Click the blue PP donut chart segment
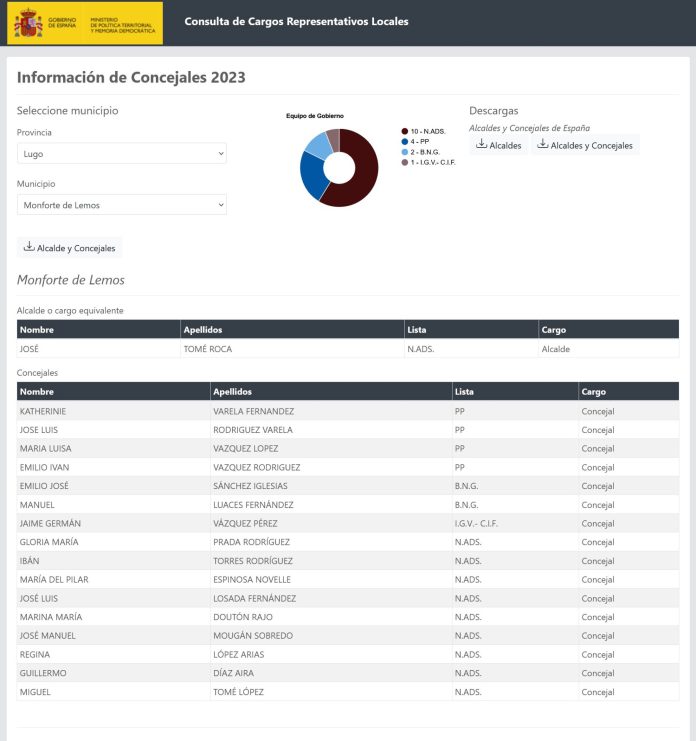 pos(313,177)
